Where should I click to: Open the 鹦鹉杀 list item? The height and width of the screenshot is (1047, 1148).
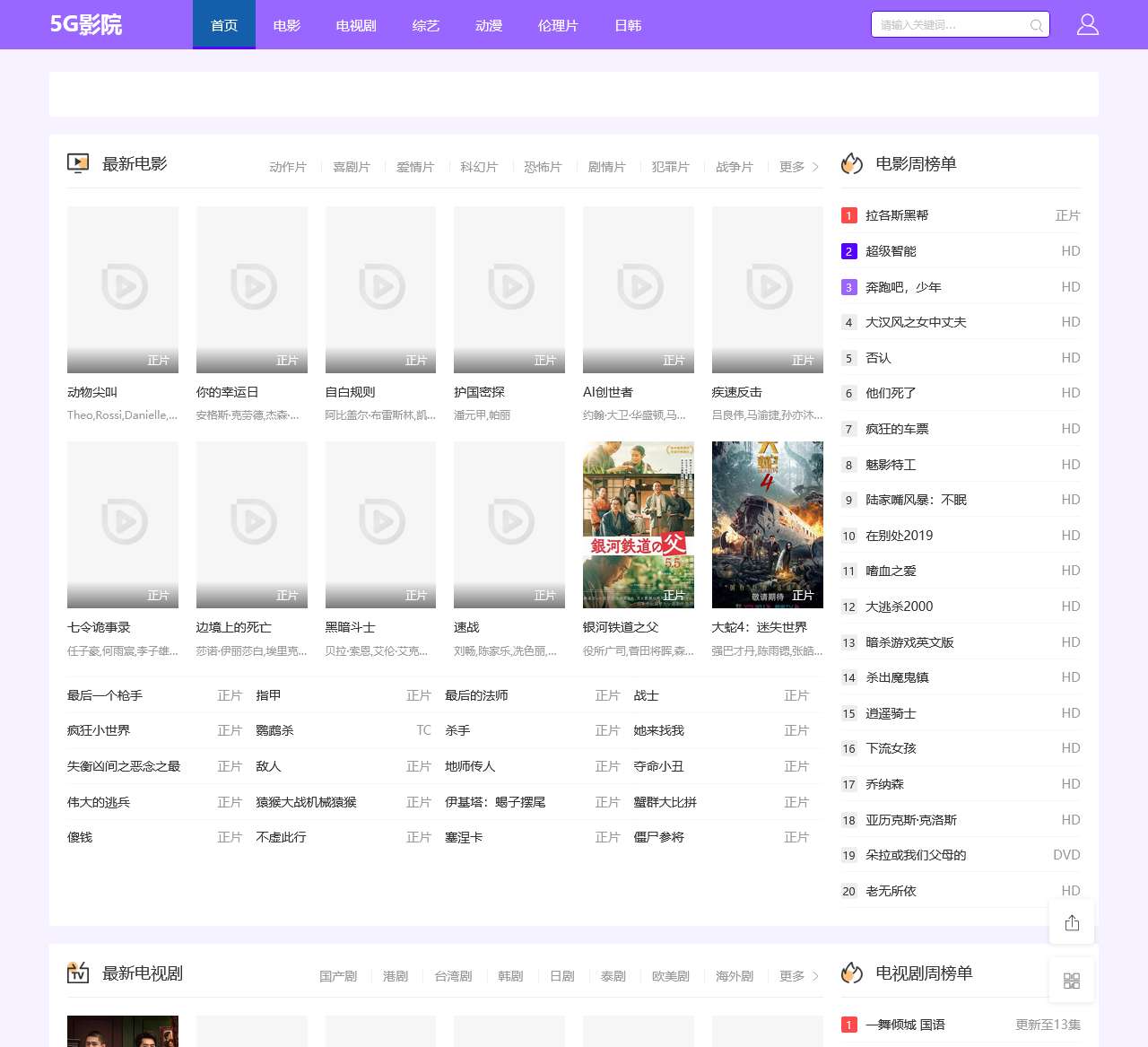pos(274,730)
